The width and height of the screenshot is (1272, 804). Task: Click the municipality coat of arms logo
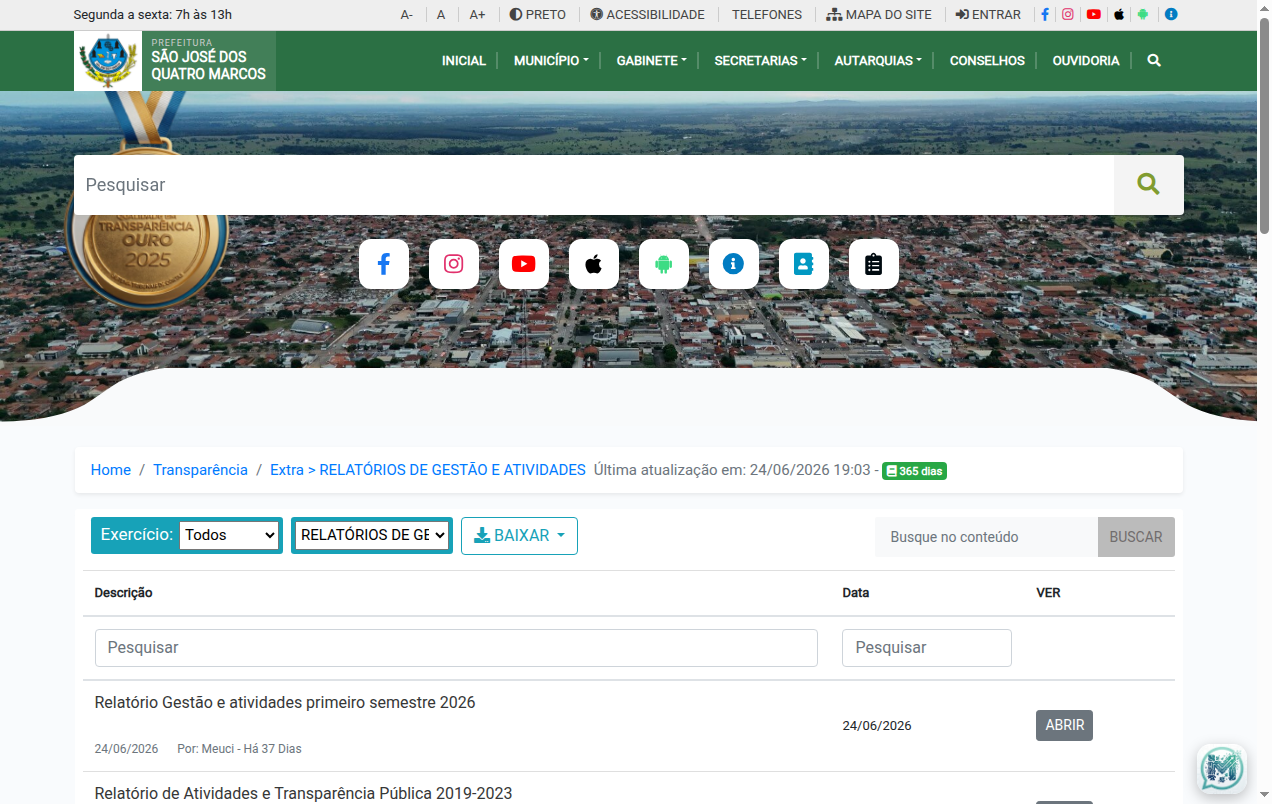click(108, 61)
